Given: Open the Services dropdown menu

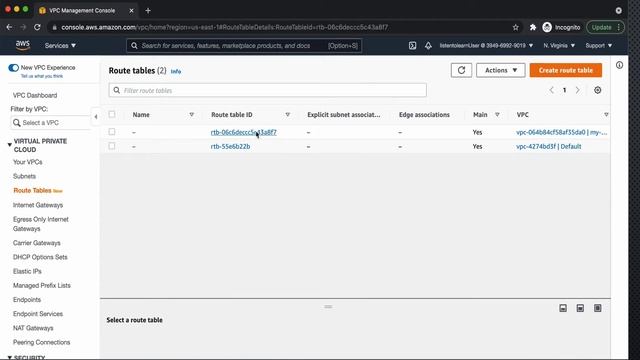Looking at the screenshot, I should 60,46.
